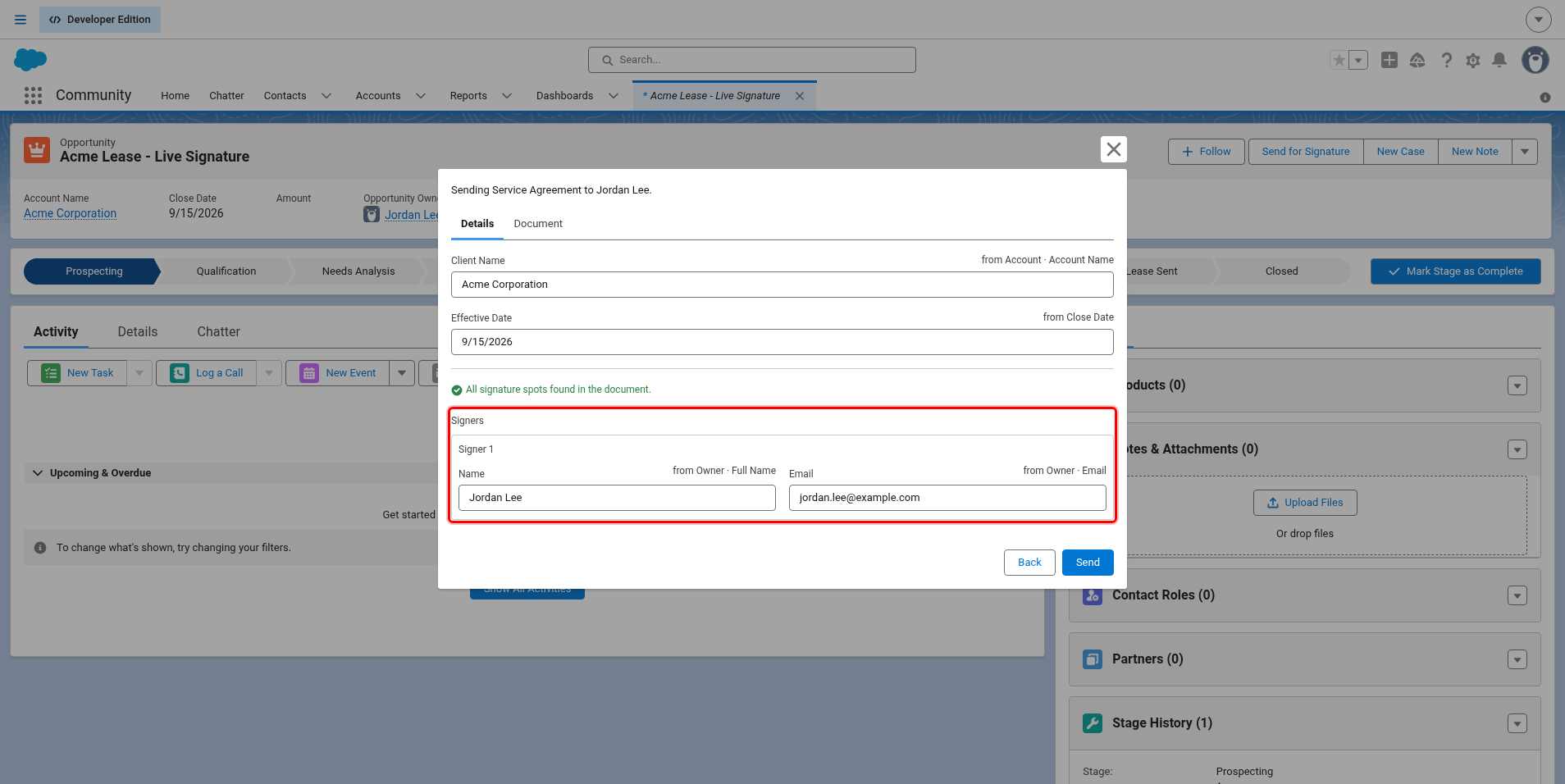Expand the Accounts nav dropdown chevron
This screenshot has height=784, width=1565.
point(421,96)
